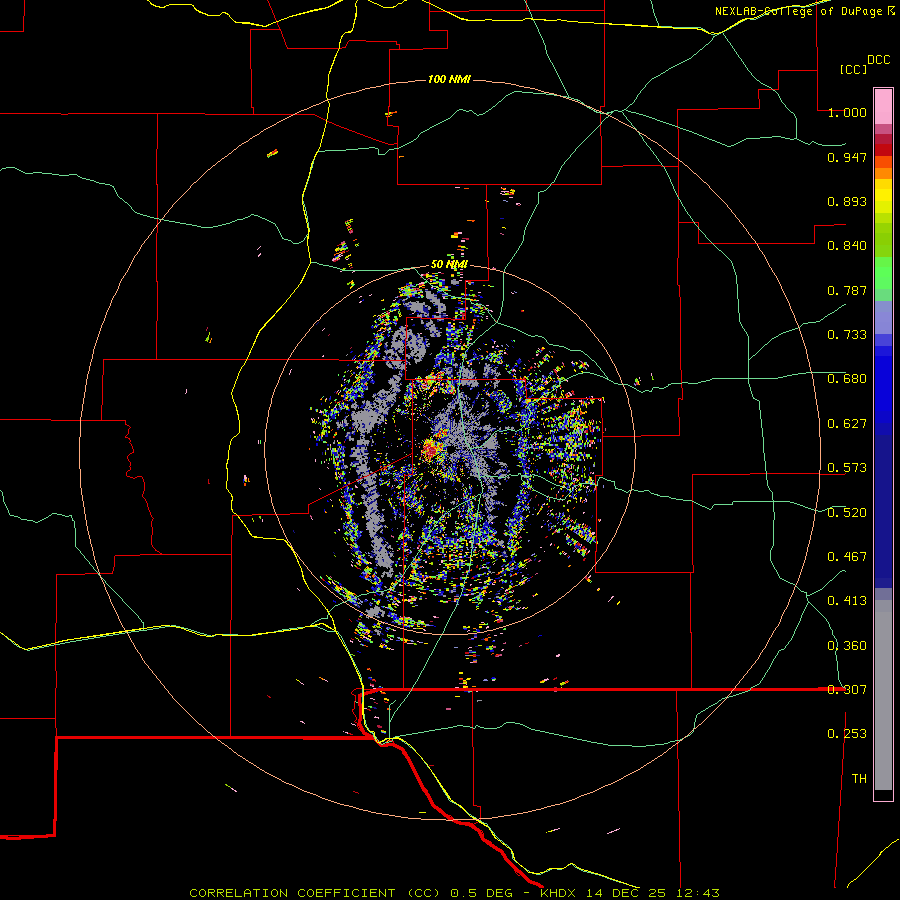
Task: Pick the pink segment at the color bar top
Action: (883, 107)
